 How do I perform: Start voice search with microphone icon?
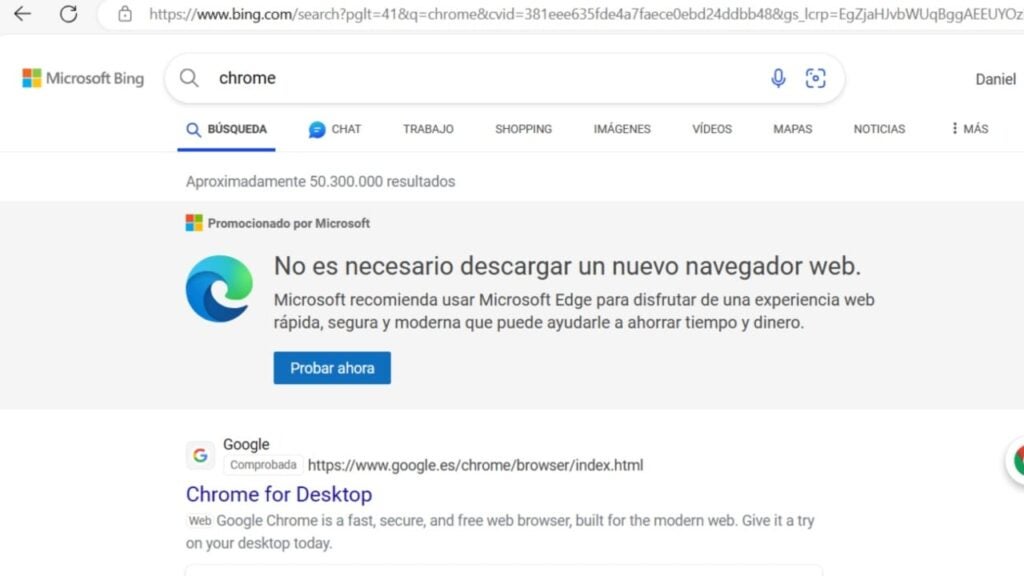[x=778, y=78]
